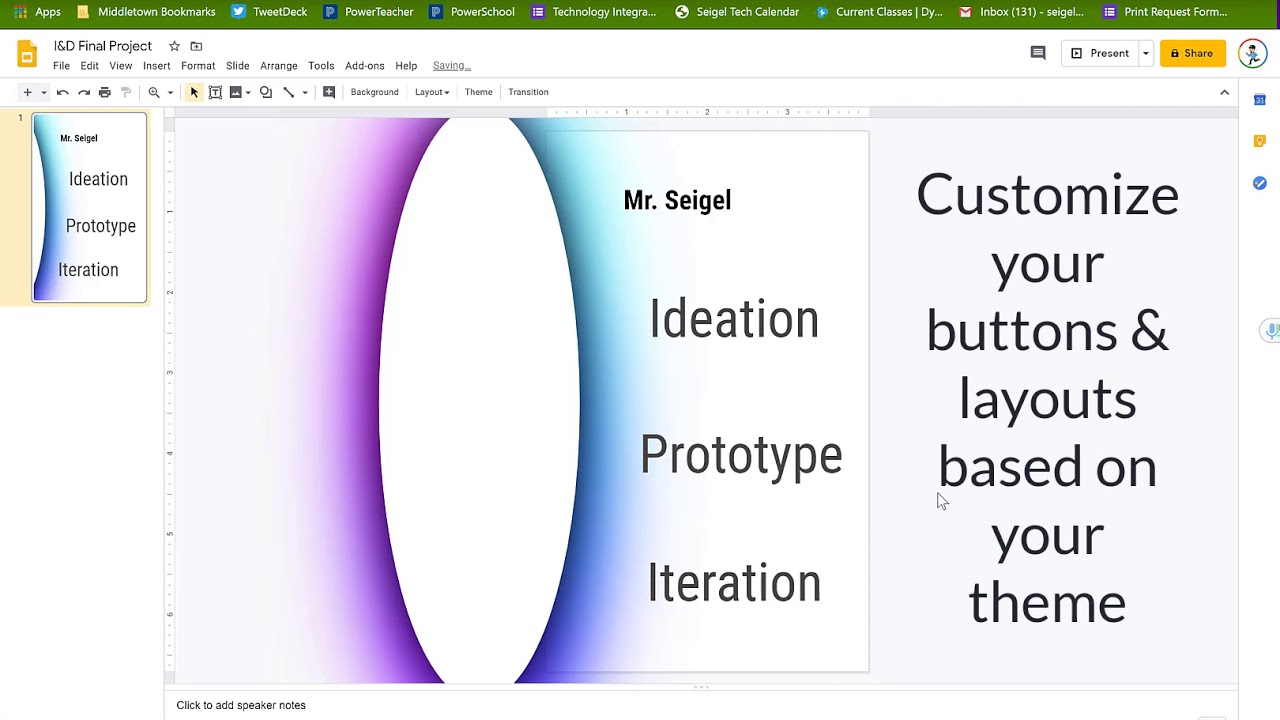
Task: Open the PowerTeacher bookmark
Action: tap(368, 12)
